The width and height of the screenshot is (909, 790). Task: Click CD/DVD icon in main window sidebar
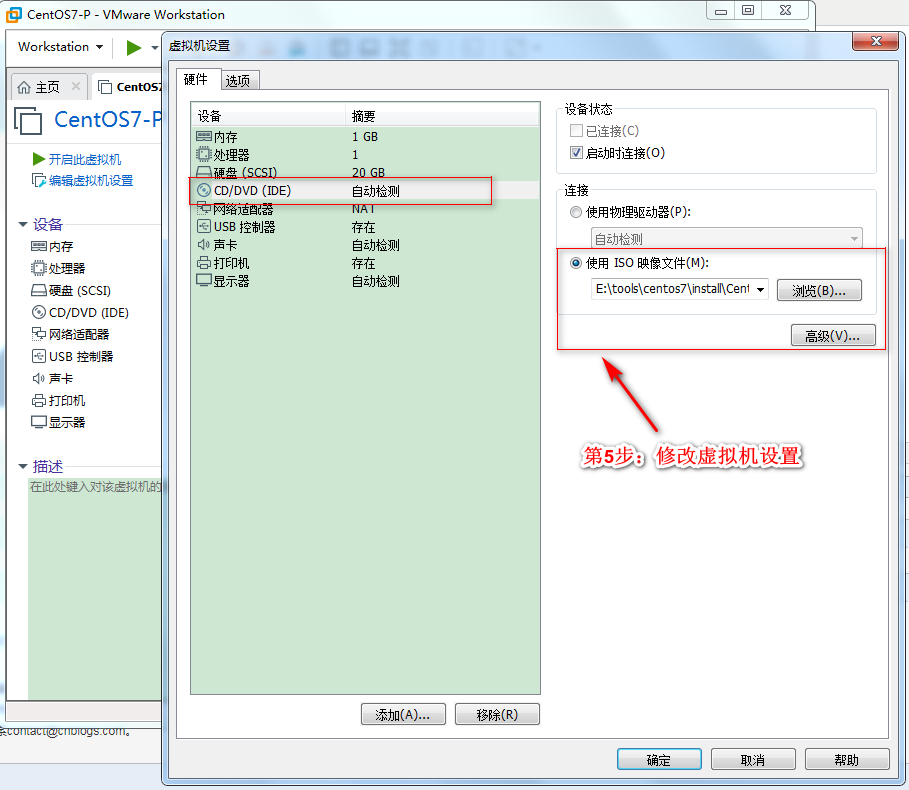click(39, 312)
